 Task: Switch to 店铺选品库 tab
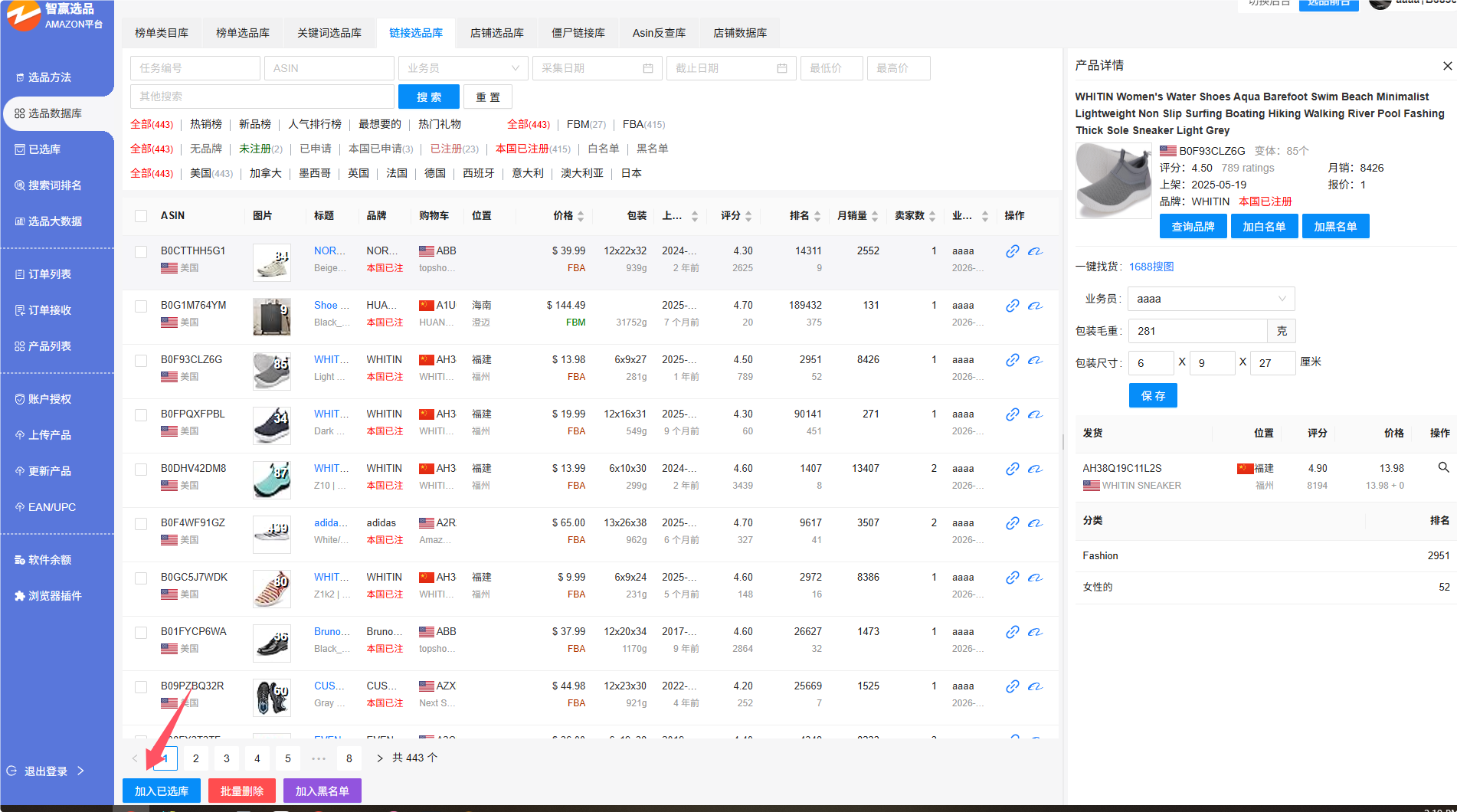497,33
